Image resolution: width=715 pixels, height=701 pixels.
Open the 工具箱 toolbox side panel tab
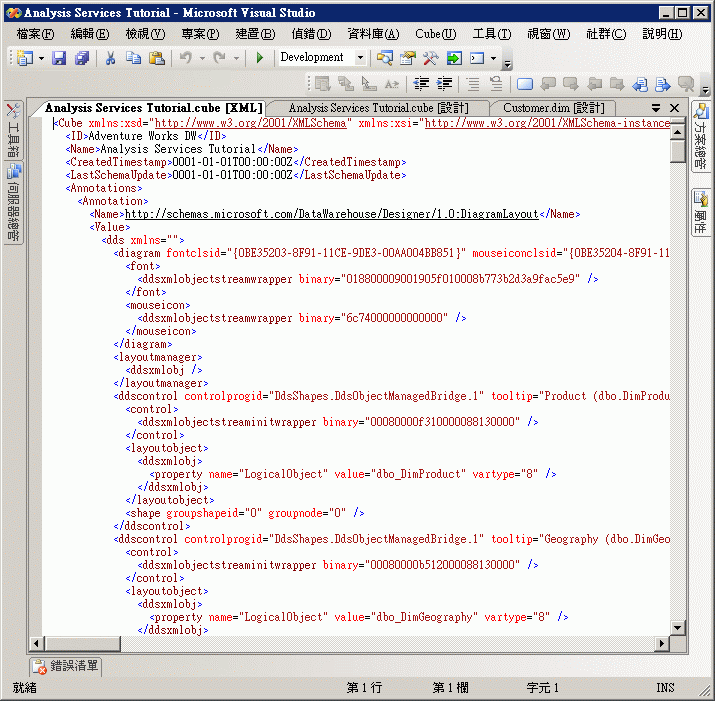coord(13,130)
